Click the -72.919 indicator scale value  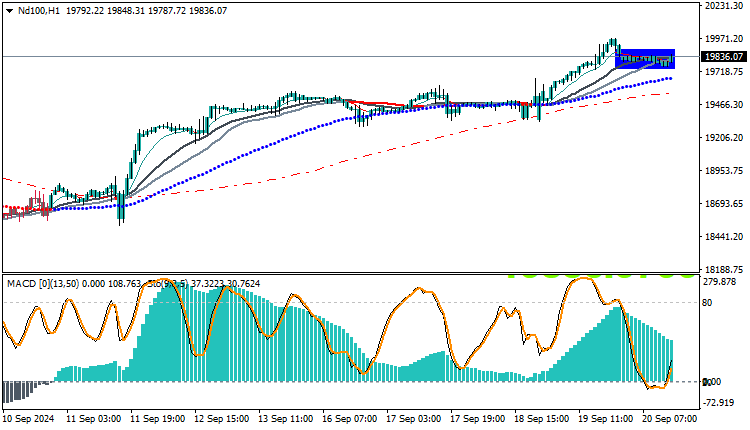click(719, 403)
